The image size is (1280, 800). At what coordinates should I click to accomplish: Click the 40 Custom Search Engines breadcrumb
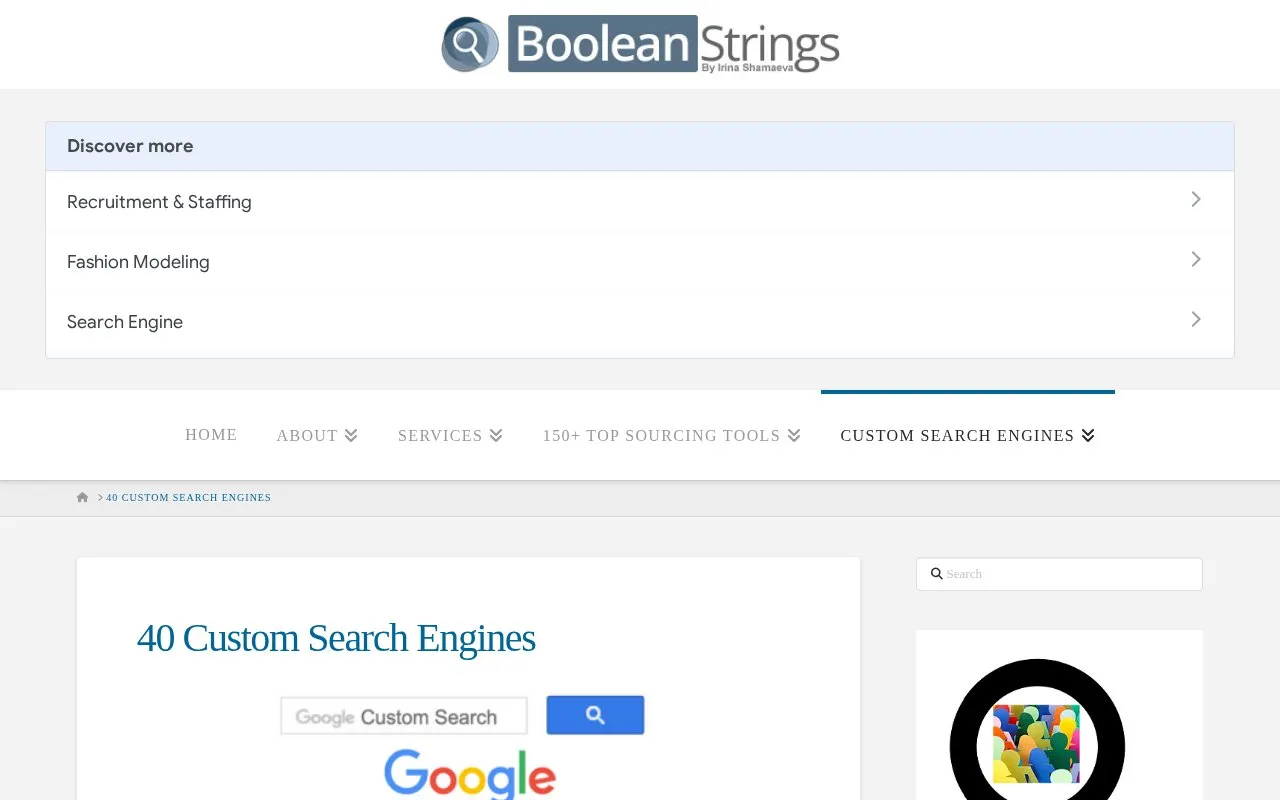point(189,497)
